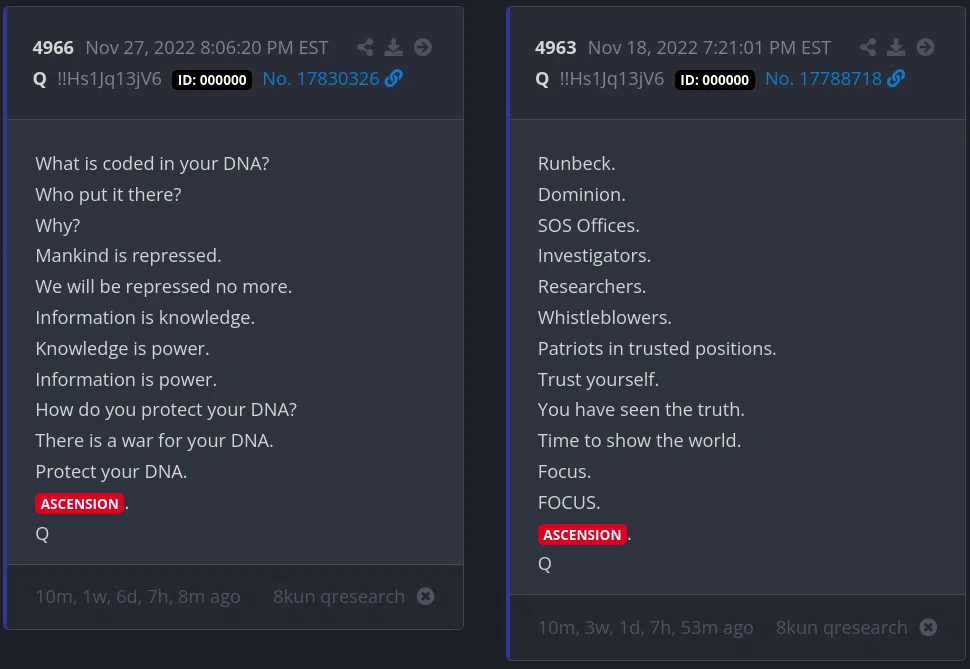
Task: Click ID: 000000 badge on post 4966
Action: [x=212, y=80]
